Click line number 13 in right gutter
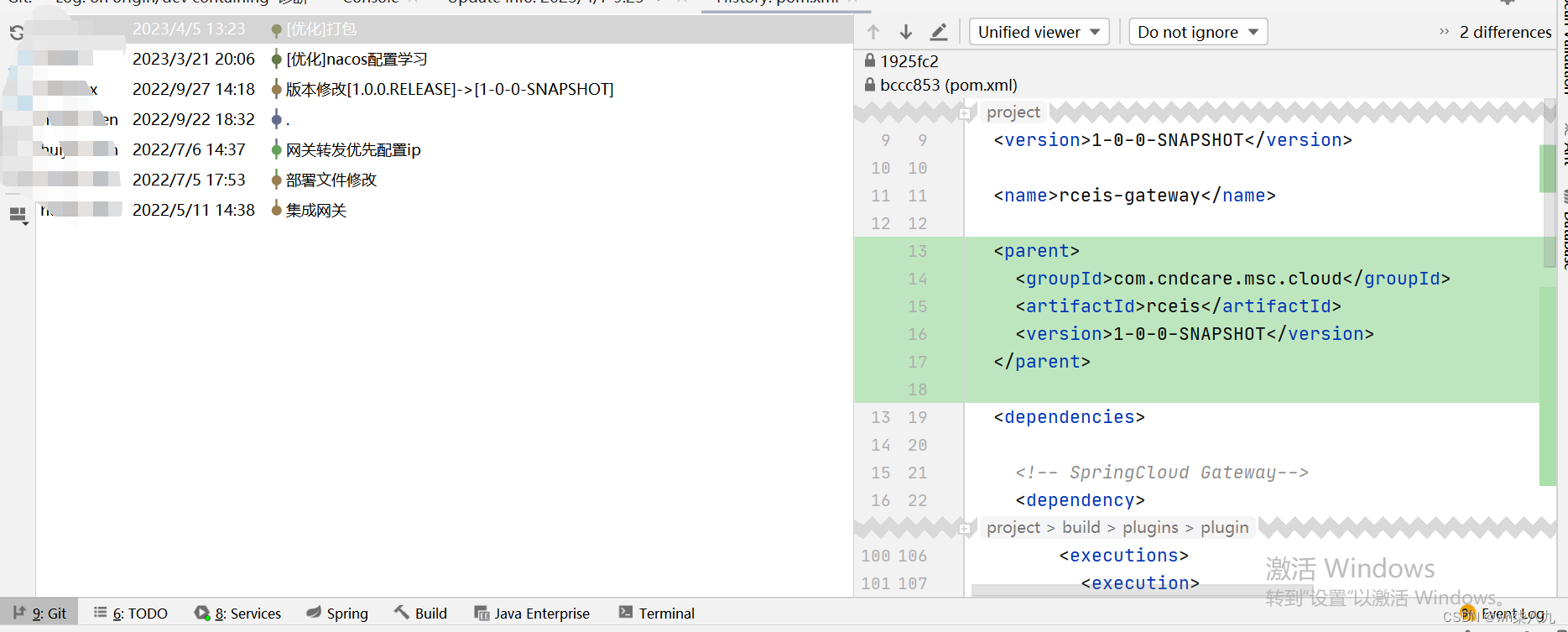 pyautogui.click(x=918, y=251)
